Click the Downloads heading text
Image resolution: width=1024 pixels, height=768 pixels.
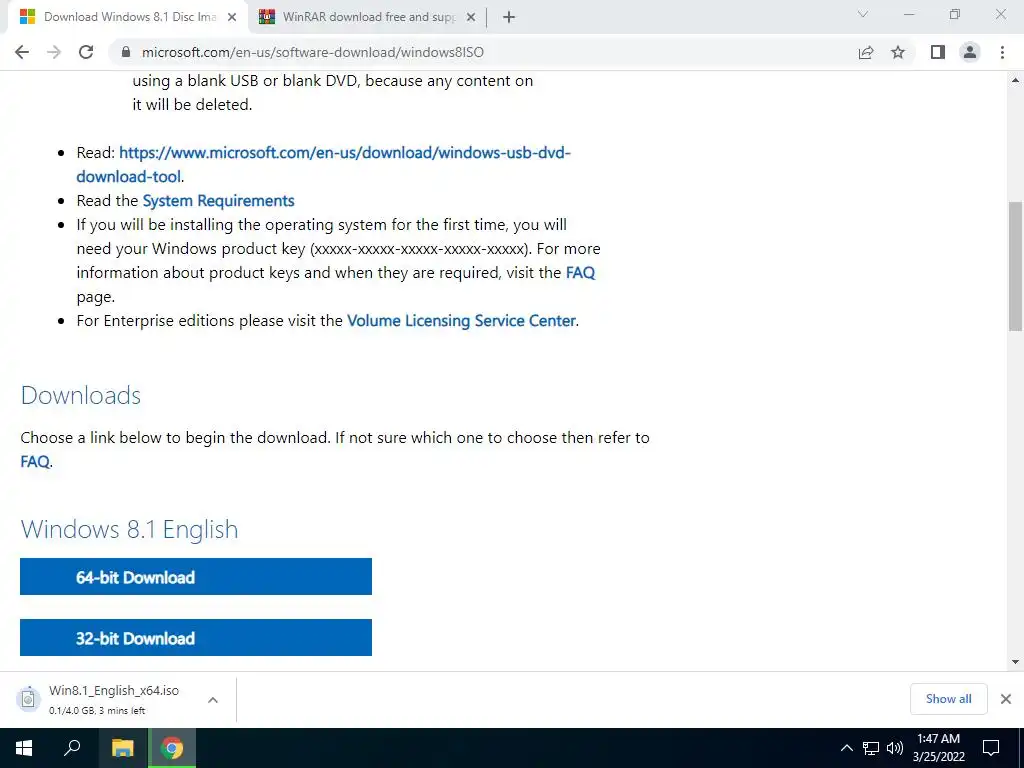click(80, 396)
